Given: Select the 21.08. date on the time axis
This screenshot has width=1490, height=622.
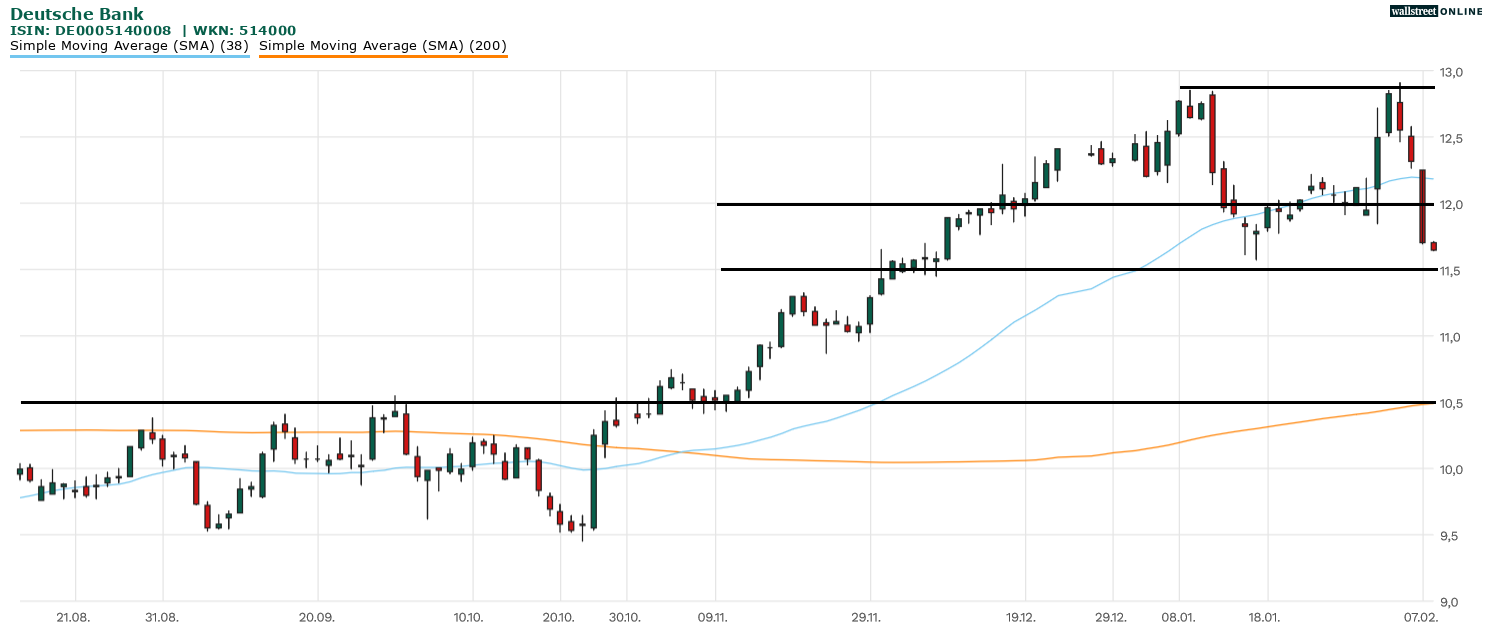Looking at the screenshot, I should pyautogui.click(x=74, y=617).
